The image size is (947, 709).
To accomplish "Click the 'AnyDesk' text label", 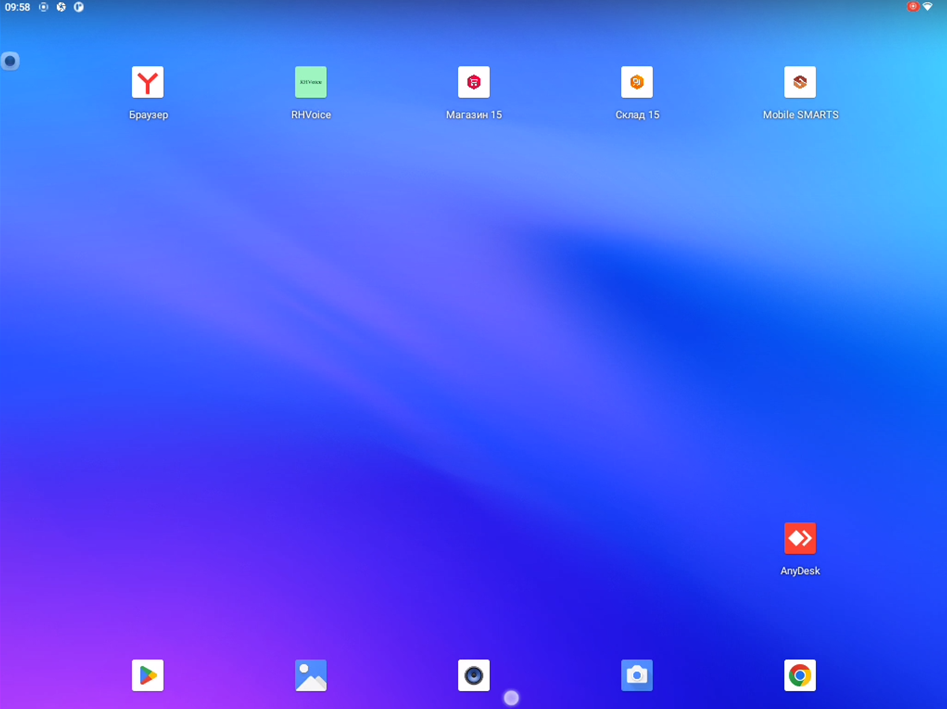I will [800, 571].
